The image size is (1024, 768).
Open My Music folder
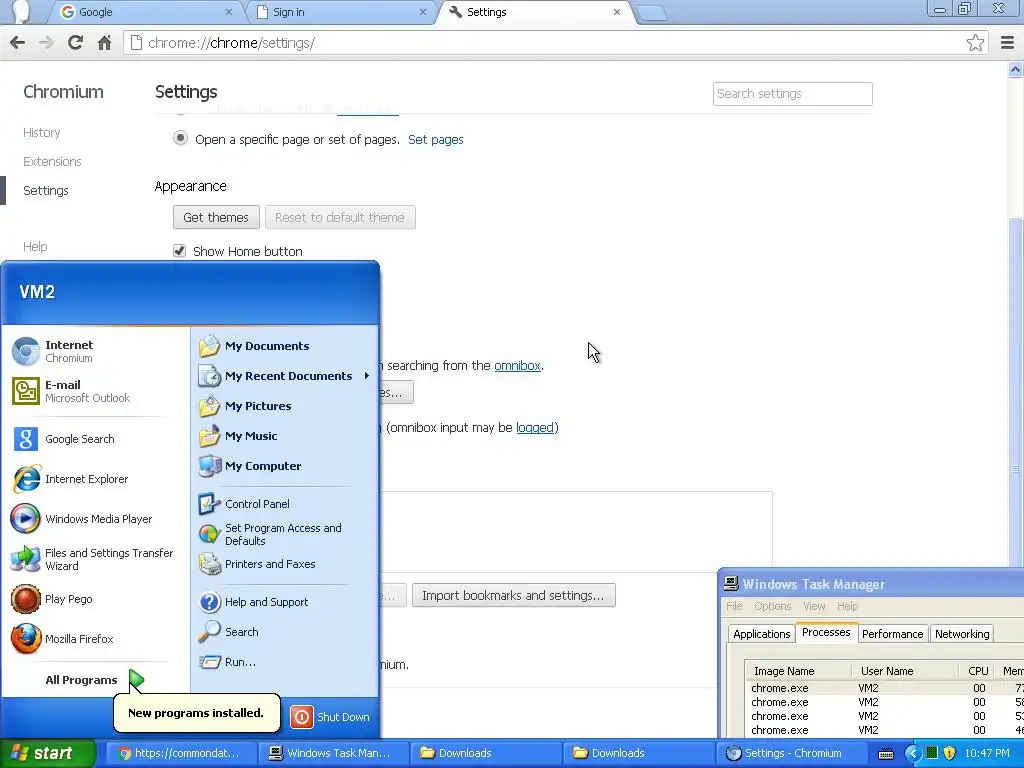pyautogui.click(x=284, y=436)
